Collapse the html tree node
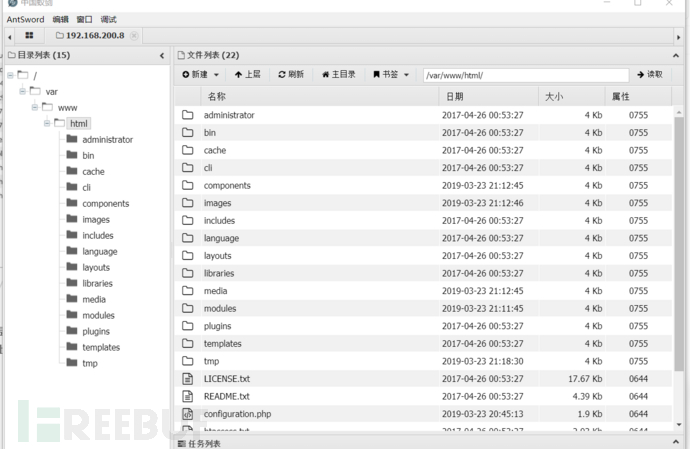This screenshot has height=449, width=690. 46,123
